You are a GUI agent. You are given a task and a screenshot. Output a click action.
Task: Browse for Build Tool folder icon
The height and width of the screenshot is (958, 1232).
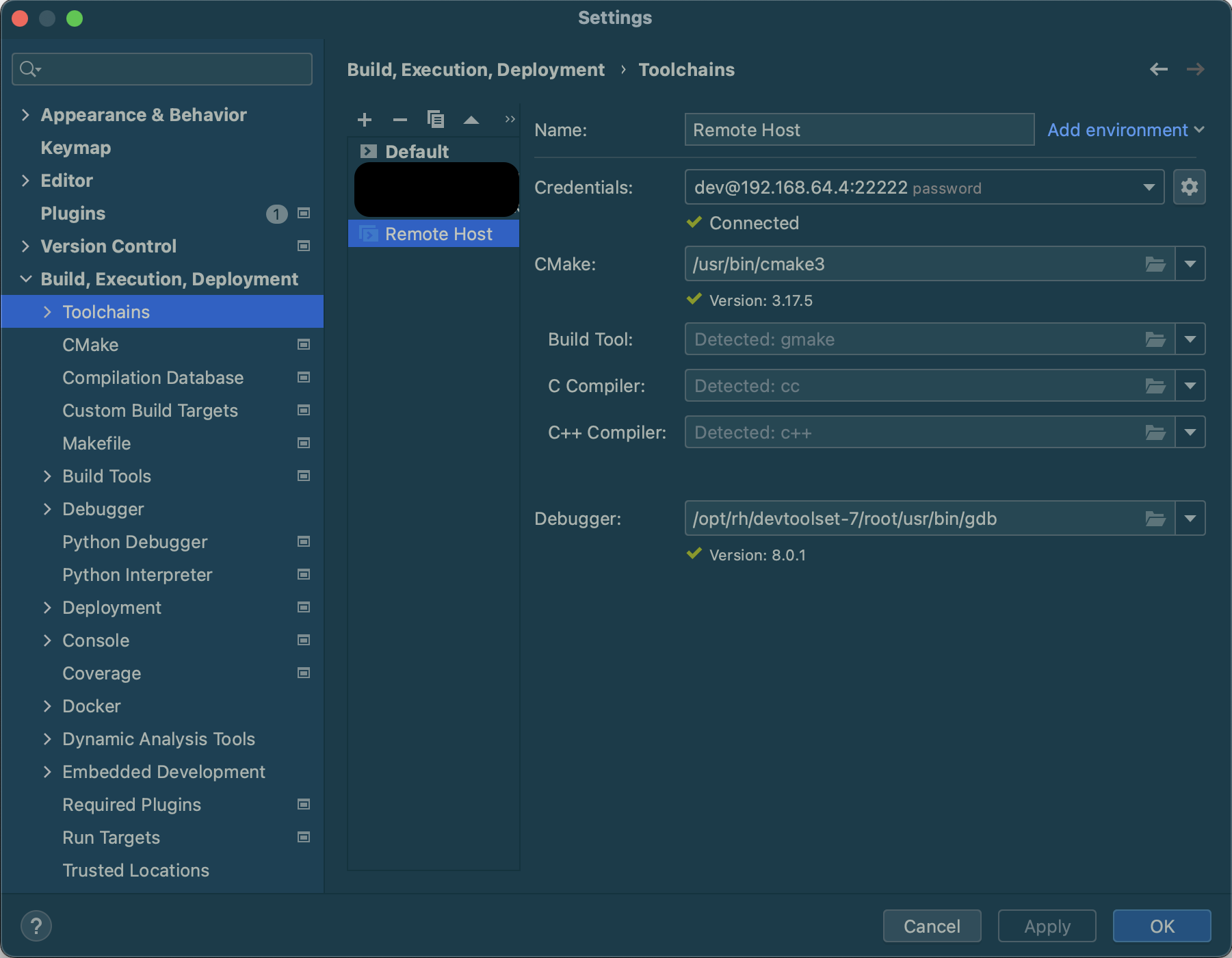[1155, 339]
